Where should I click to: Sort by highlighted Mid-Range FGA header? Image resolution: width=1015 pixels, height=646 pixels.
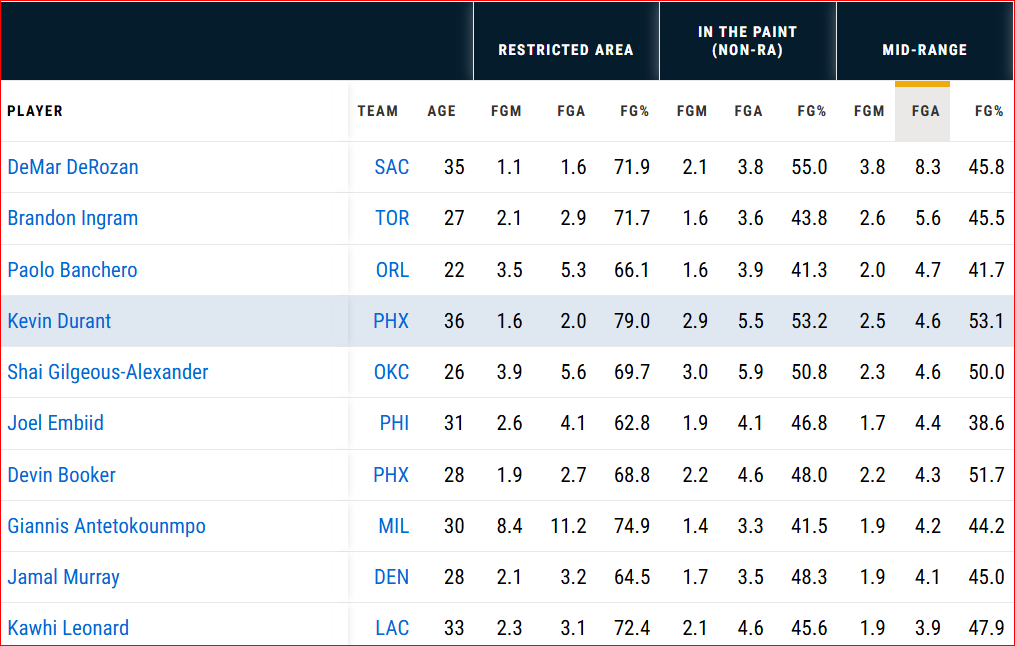coord(925,111)
